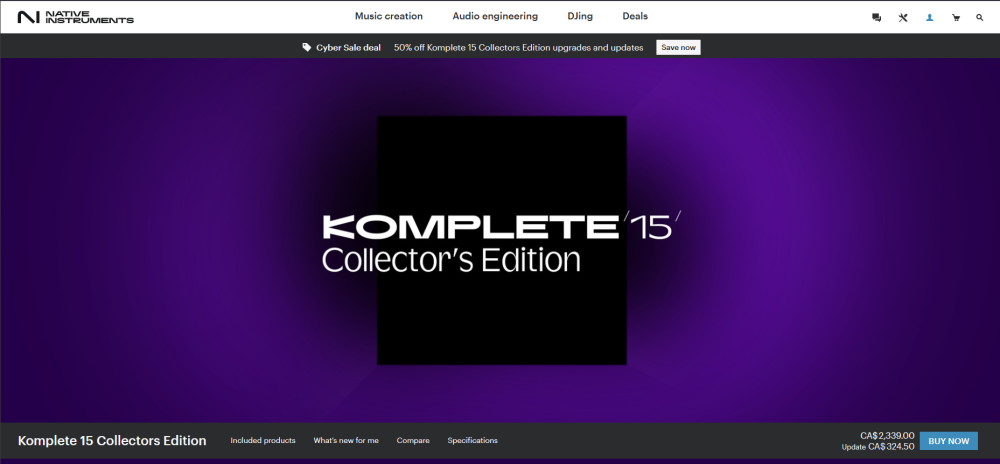
Task: Go to Included products section
Action: tap(263, 440)
